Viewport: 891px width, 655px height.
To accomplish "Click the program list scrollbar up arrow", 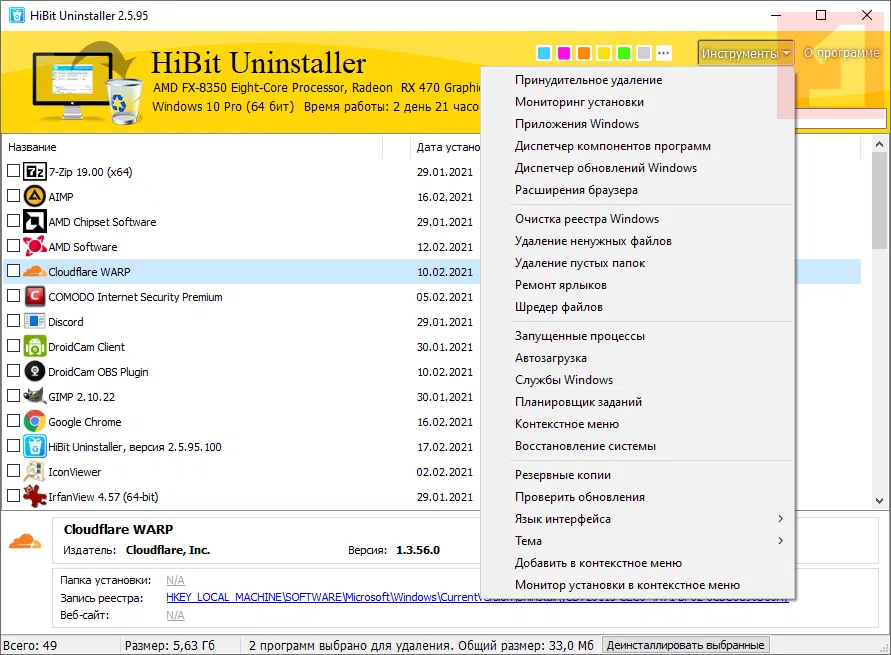I will [879, 145].
